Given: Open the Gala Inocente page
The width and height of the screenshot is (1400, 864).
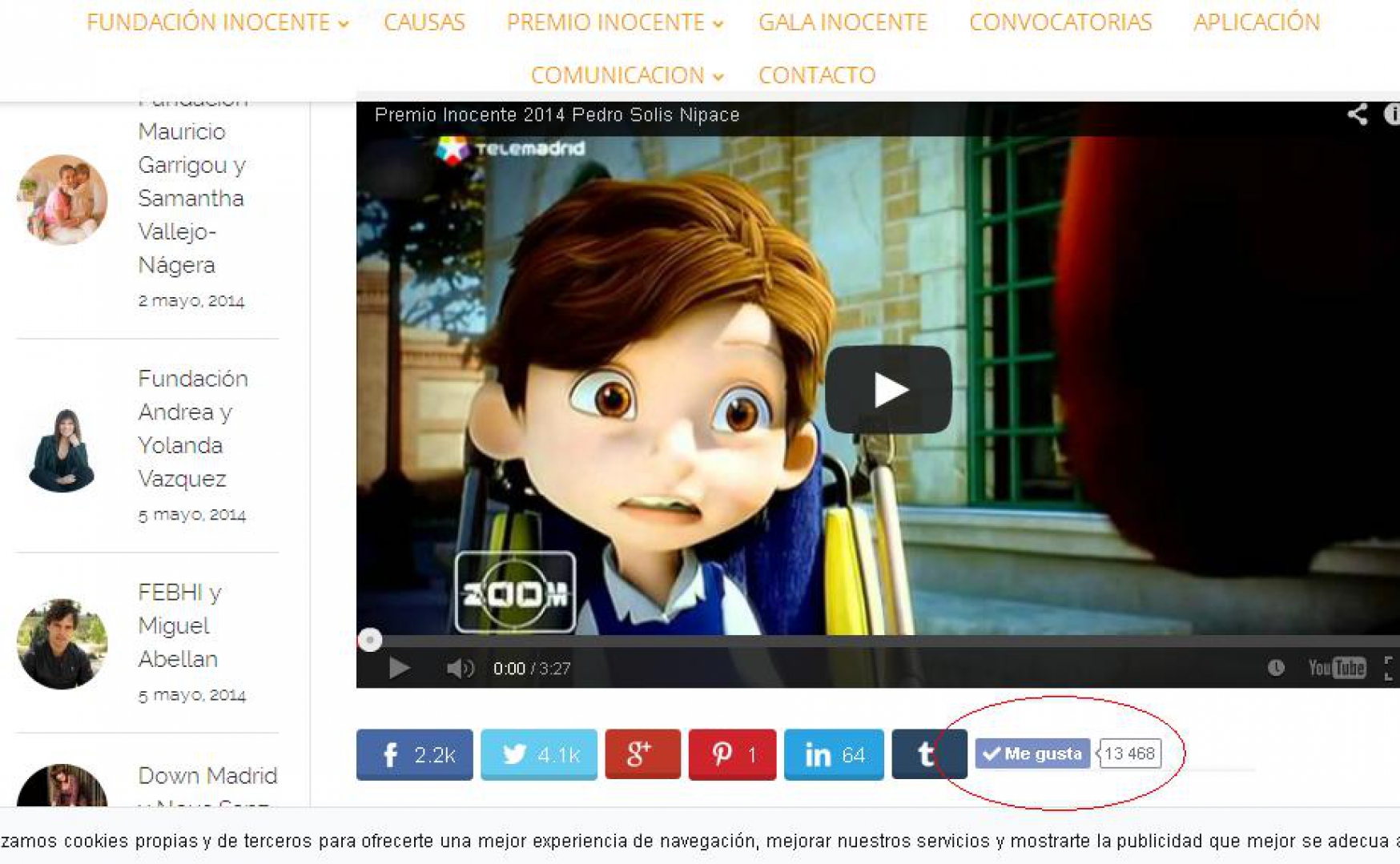Looking at the screenshot, I should click(843, 22).
